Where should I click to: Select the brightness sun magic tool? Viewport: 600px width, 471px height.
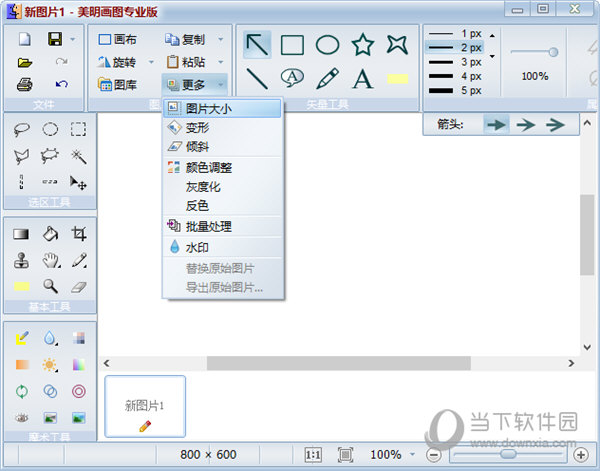50,365
